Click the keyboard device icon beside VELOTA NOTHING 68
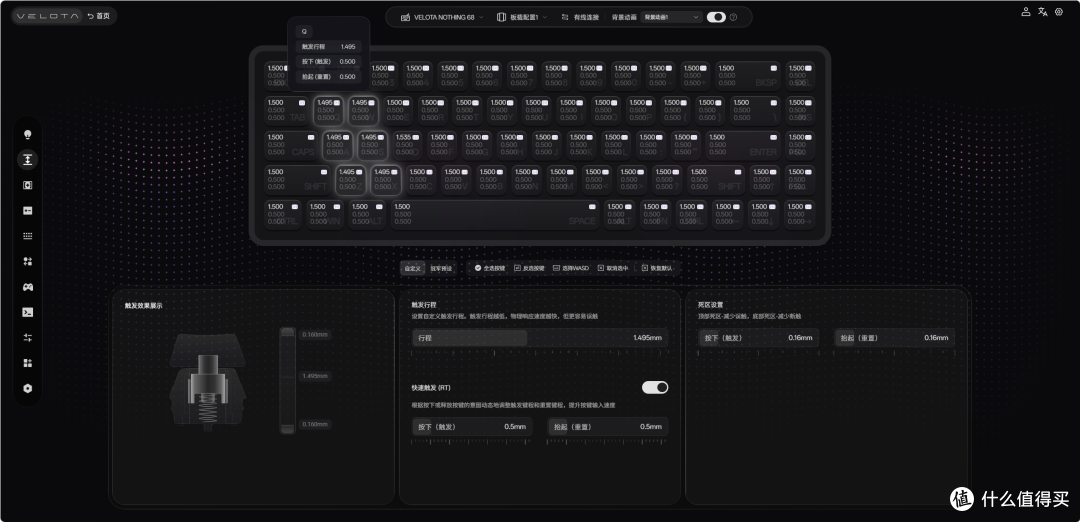Screen dimensions: 1080x522 click(406, 17)
